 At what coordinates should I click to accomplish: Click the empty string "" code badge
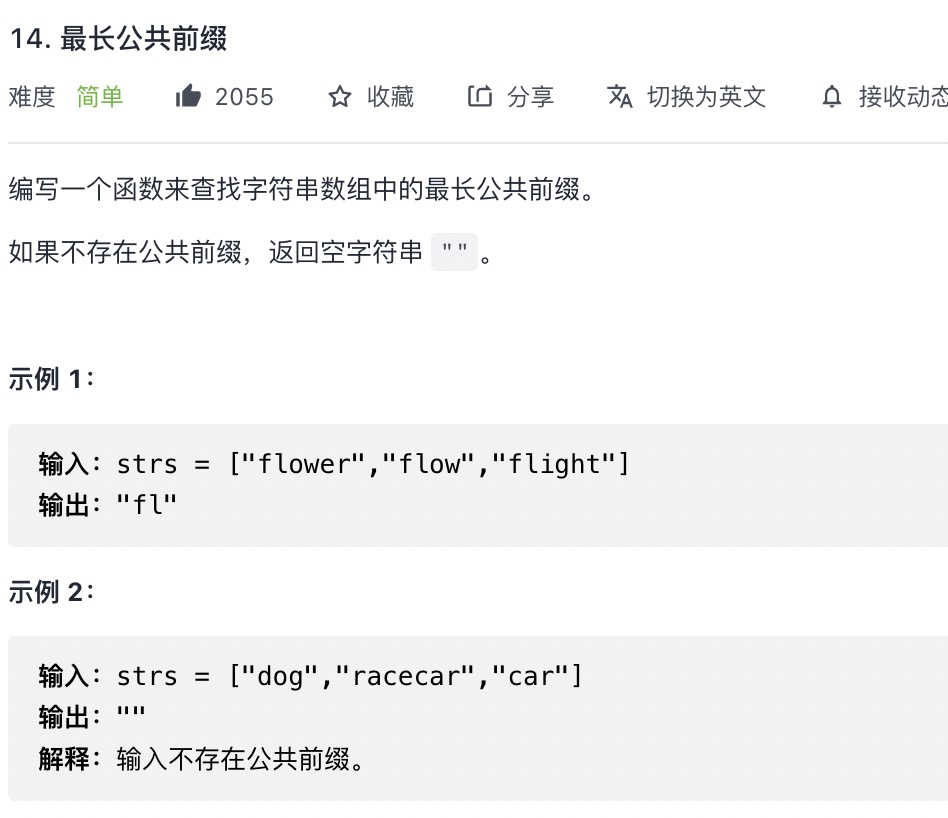tap(455, 252)
